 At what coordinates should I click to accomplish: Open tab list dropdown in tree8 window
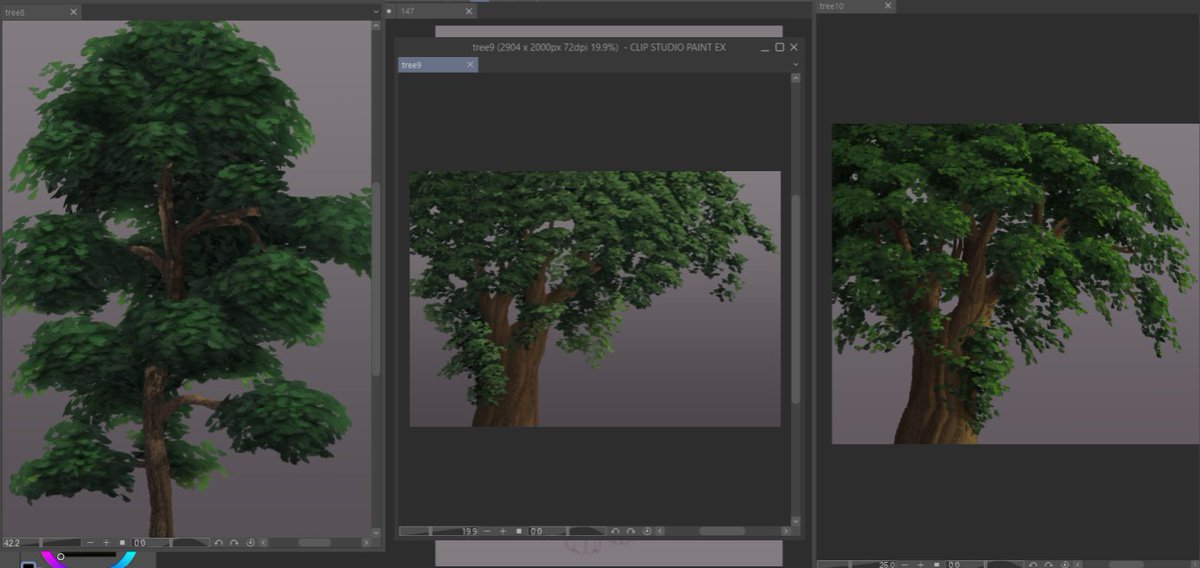(x=376, y=11)
